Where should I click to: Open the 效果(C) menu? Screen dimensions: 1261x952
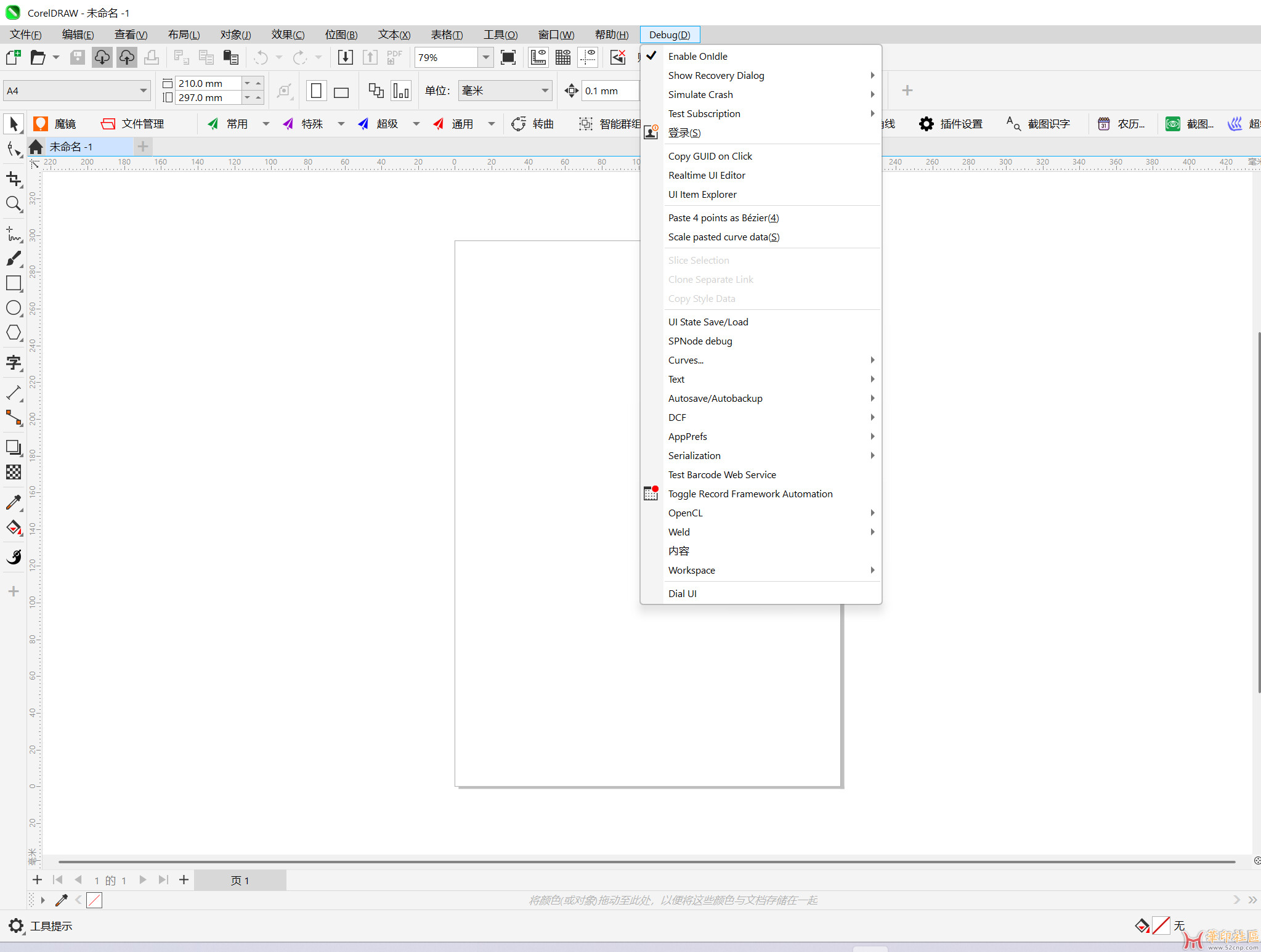click(x=288, y=35)
